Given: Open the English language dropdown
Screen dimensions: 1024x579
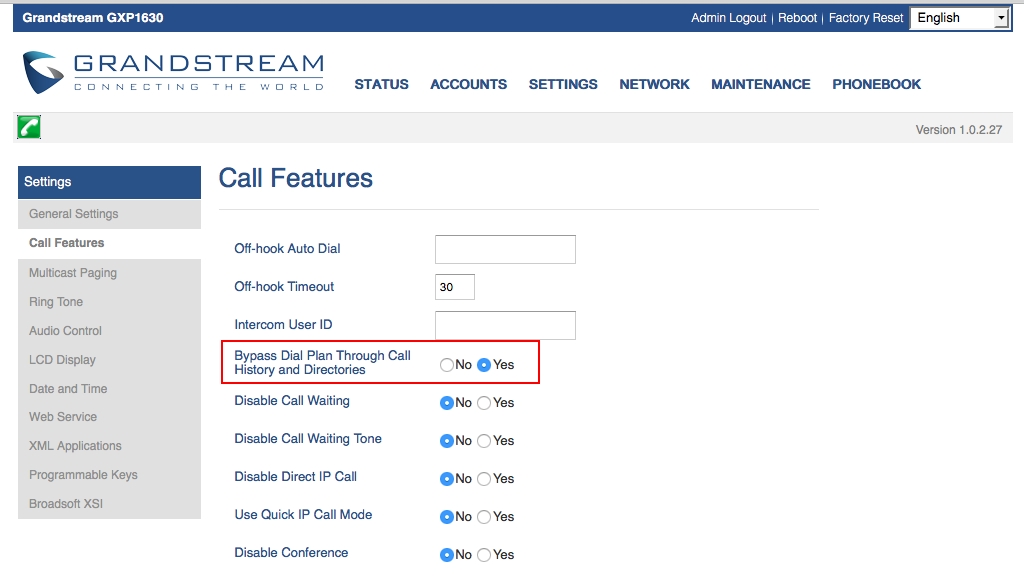Looking at the screenshot, I should [x=959, y=18].
